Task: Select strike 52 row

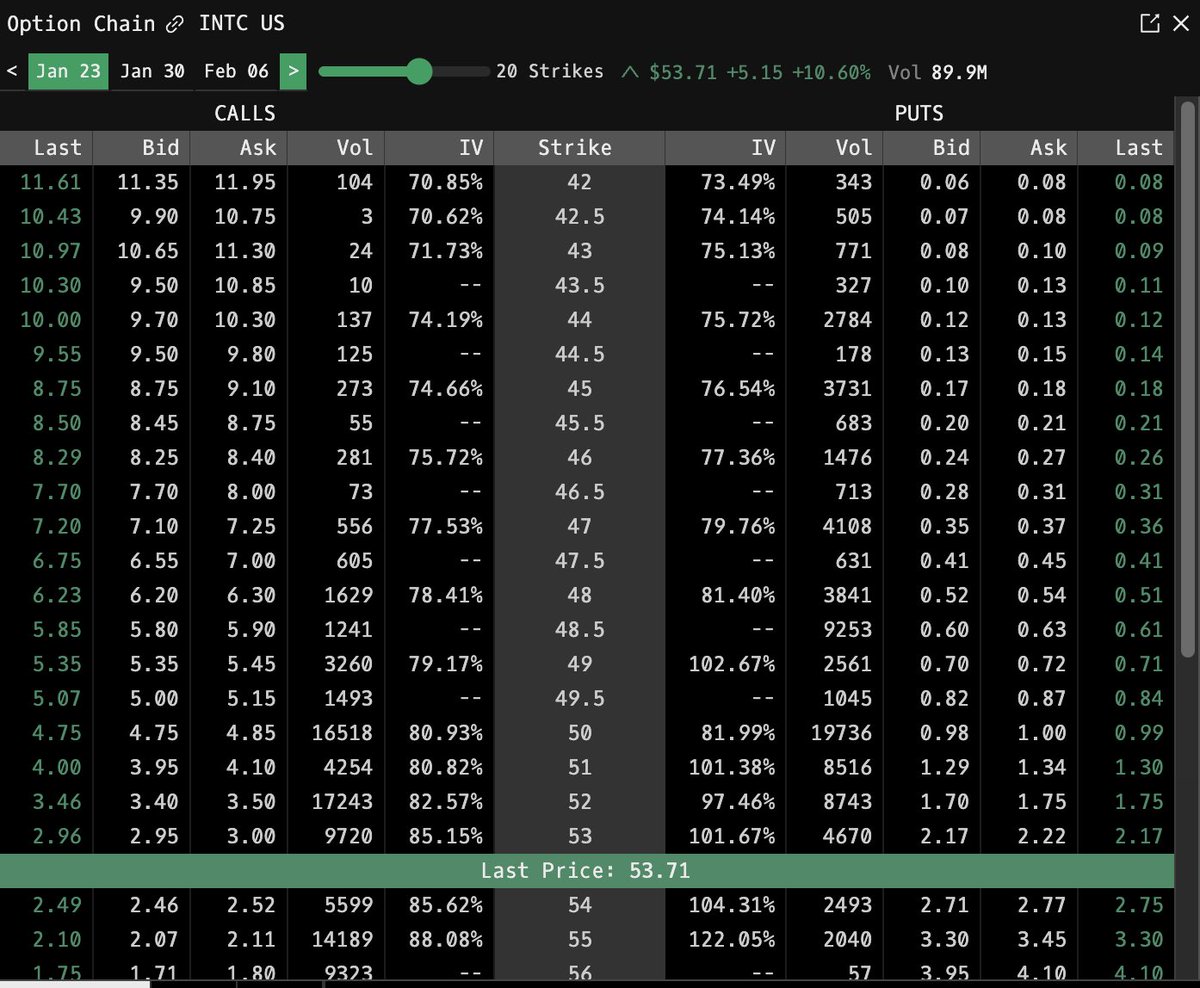Action: [x=587, y=802]
